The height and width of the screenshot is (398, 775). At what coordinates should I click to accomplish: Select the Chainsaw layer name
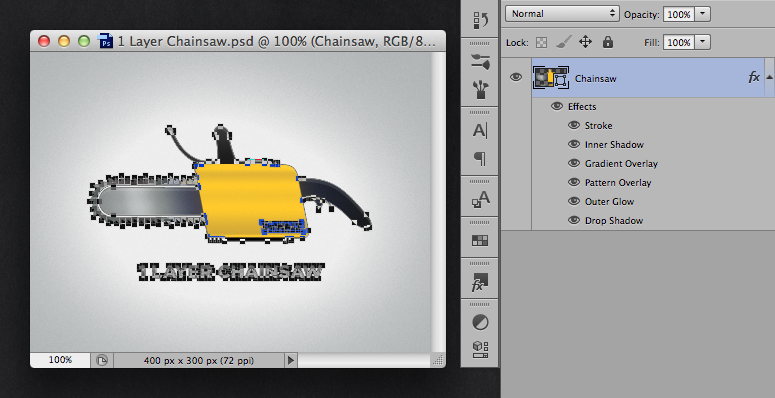point(596,79)
